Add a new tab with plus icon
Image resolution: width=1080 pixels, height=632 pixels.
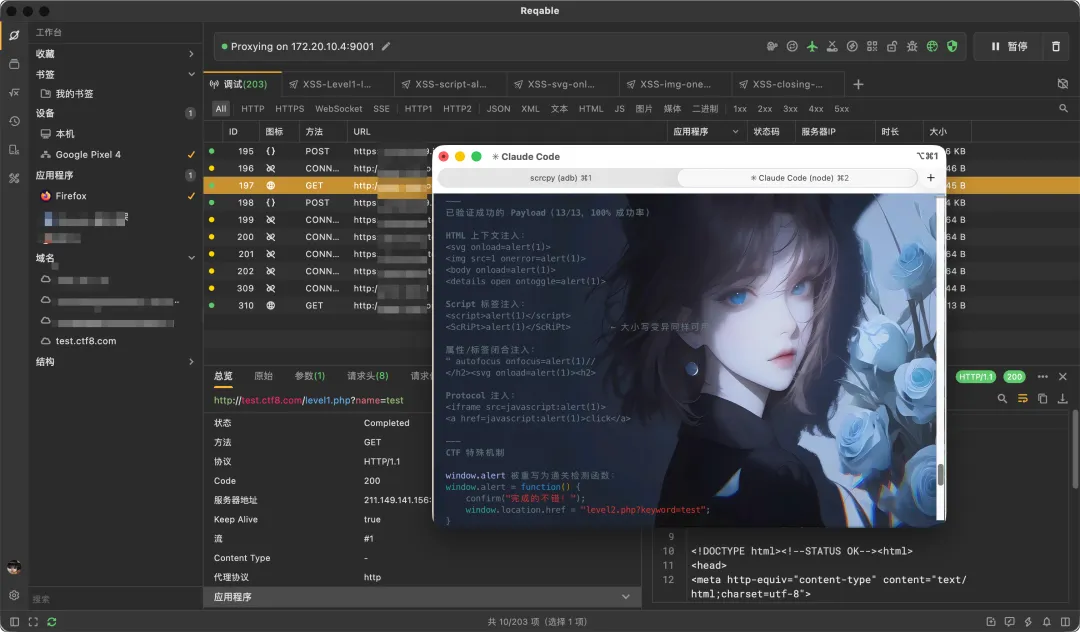(x=858, y=84)
